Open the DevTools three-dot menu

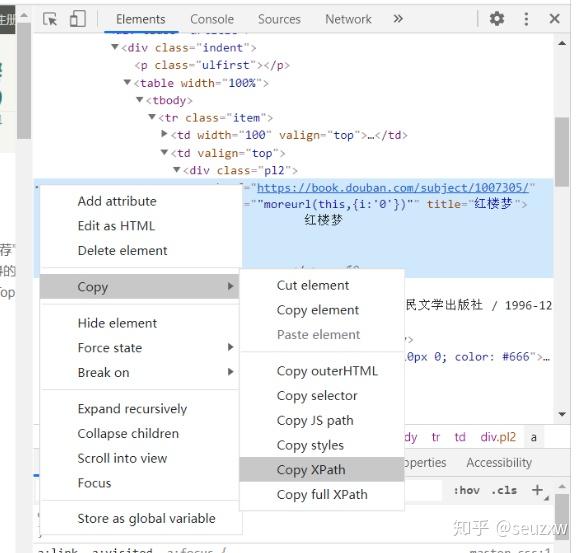[x=526, y=19]
